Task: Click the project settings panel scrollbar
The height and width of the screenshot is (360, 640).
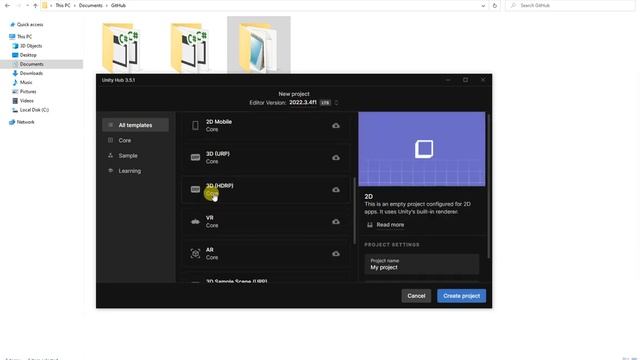Action: point(489,186)
